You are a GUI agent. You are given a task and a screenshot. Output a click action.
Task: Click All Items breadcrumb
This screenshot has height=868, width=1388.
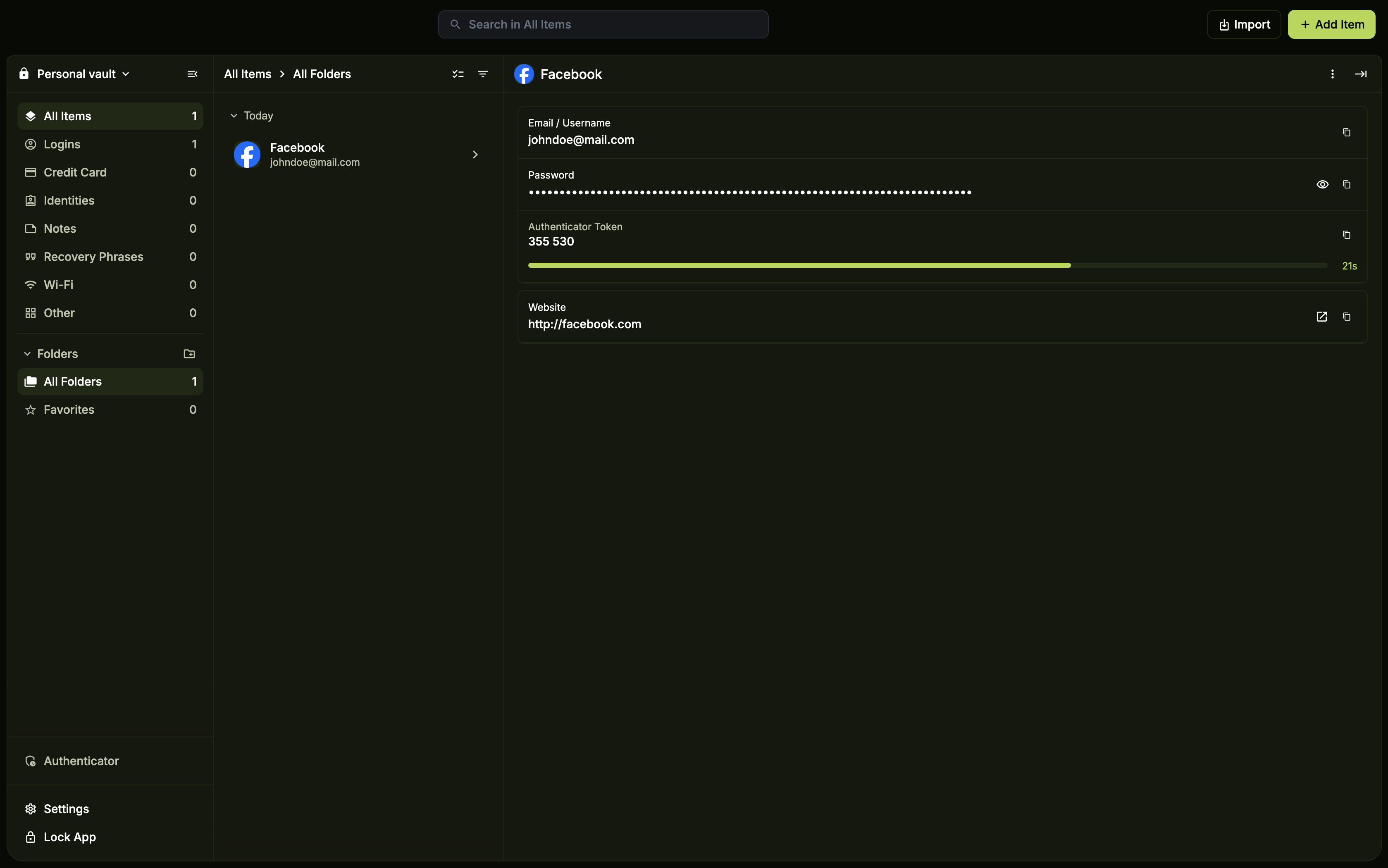click(248, 74)
